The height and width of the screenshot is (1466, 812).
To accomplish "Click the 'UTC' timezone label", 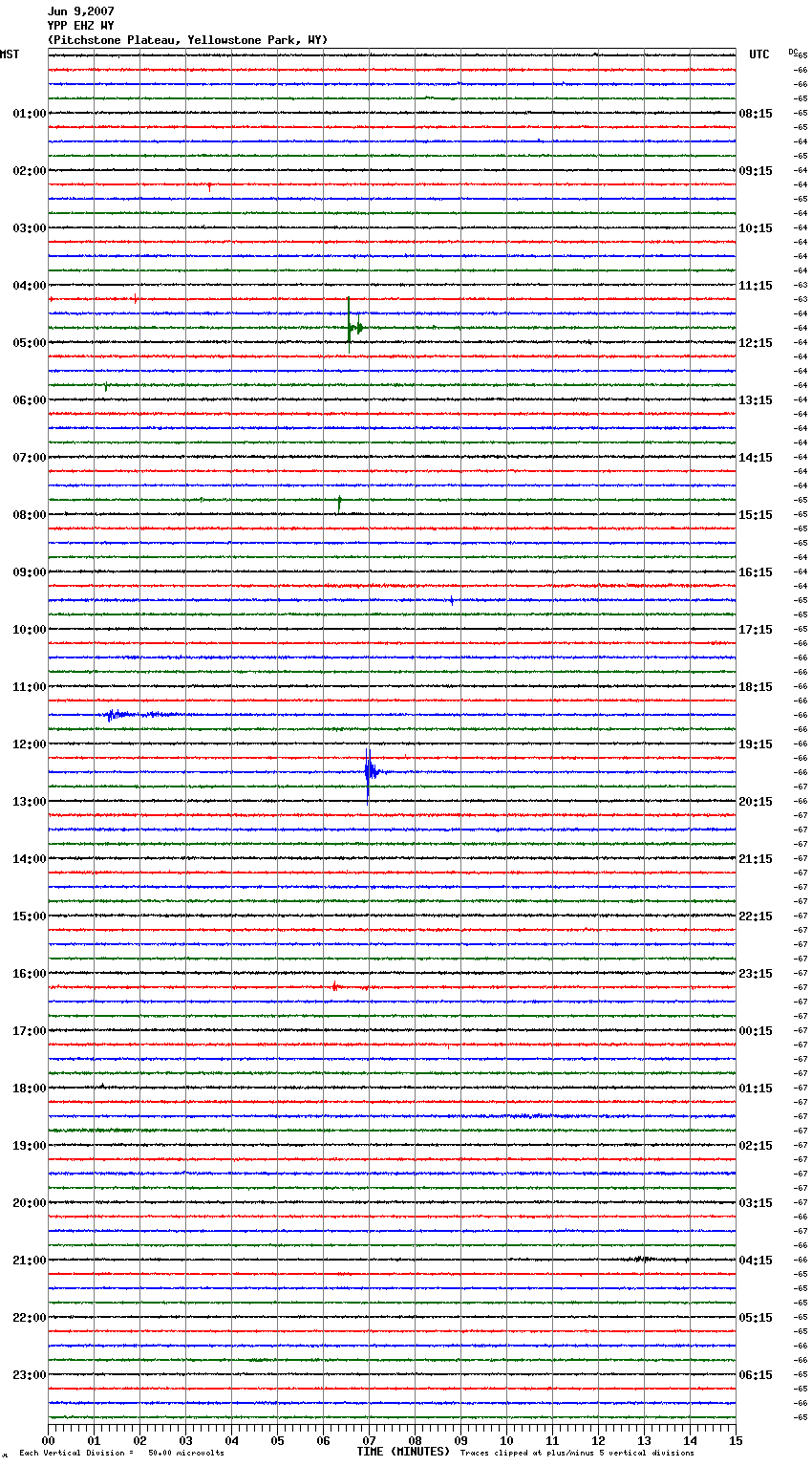I will click(x=759, y=54).
